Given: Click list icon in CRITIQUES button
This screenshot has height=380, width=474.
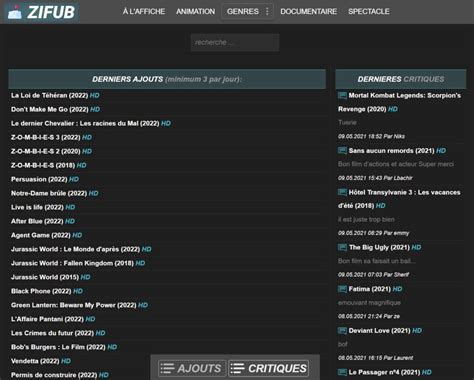Looking at the screenshot, I should [x=238, y=369].
